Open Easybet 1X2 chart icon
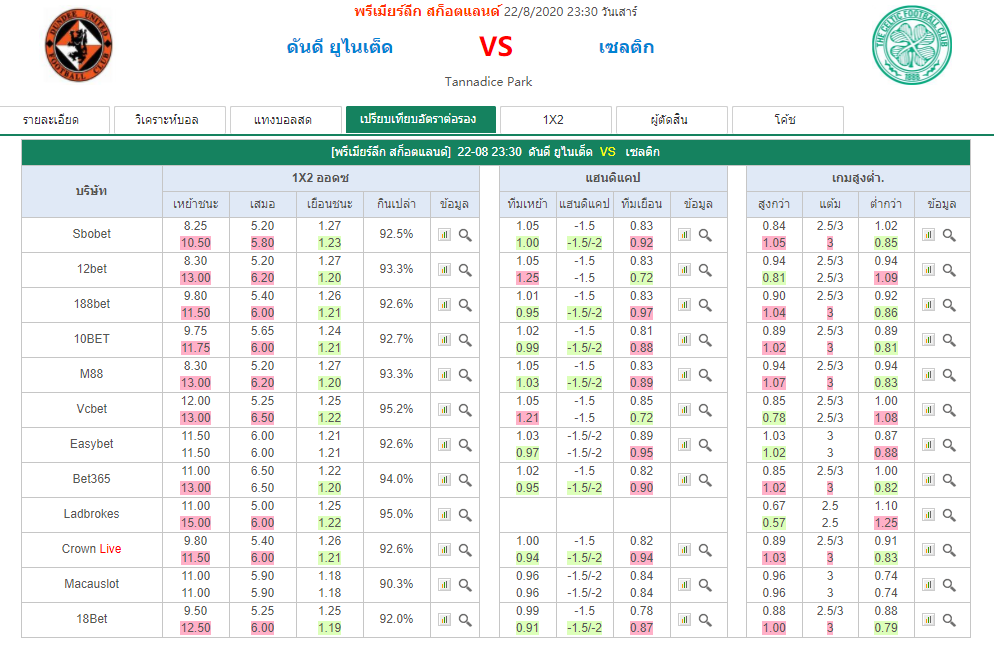994x646 pixels. point(444,444)
